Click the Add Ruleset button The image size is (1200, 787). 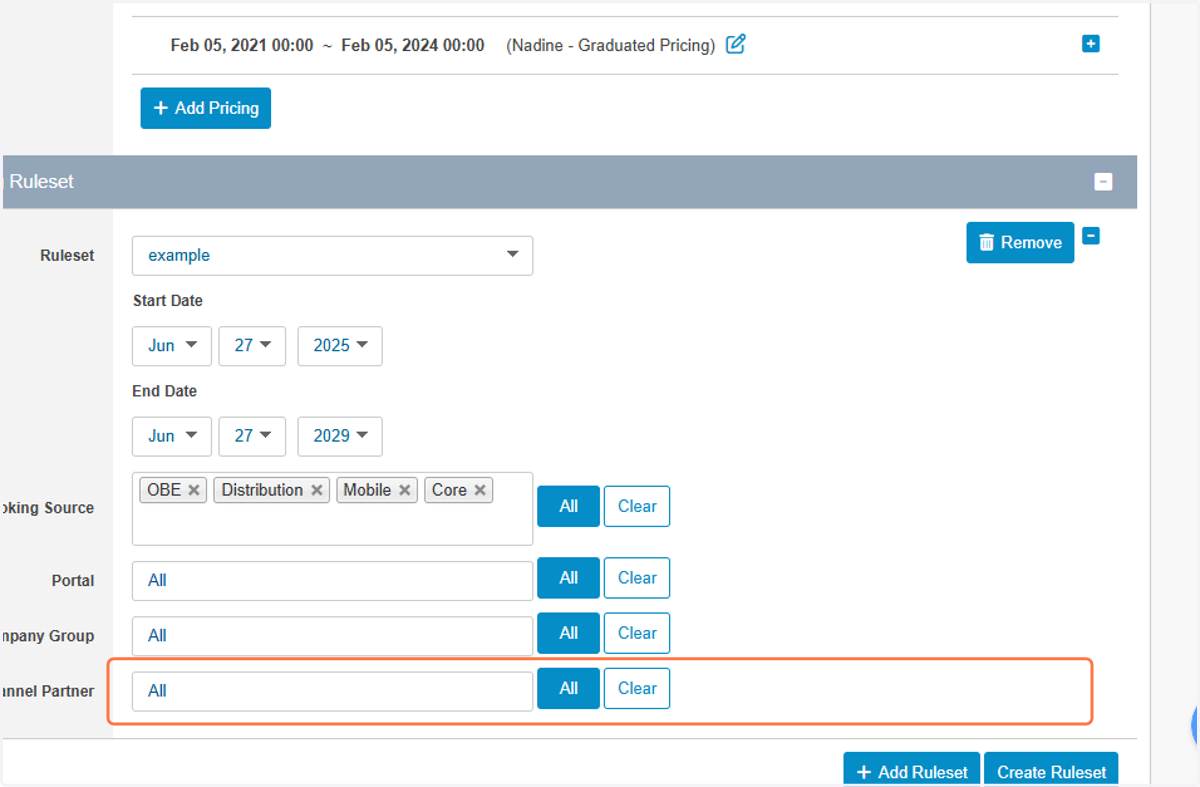coord(912,771)
